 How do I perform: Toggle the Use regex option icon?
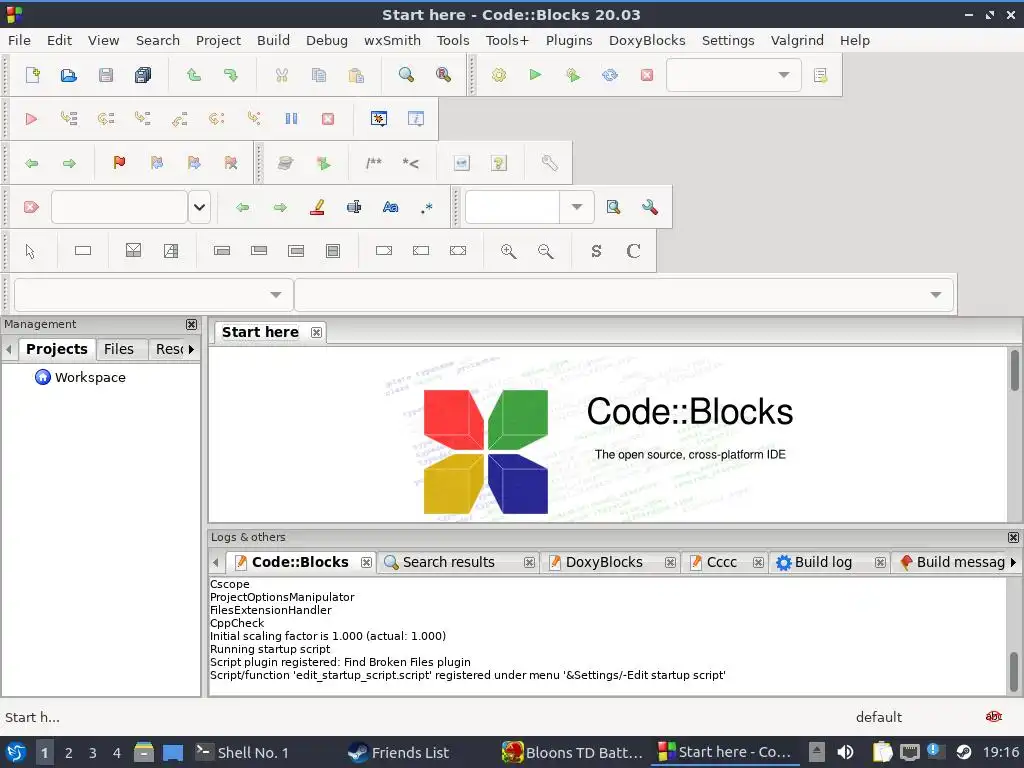coord(427,207)
